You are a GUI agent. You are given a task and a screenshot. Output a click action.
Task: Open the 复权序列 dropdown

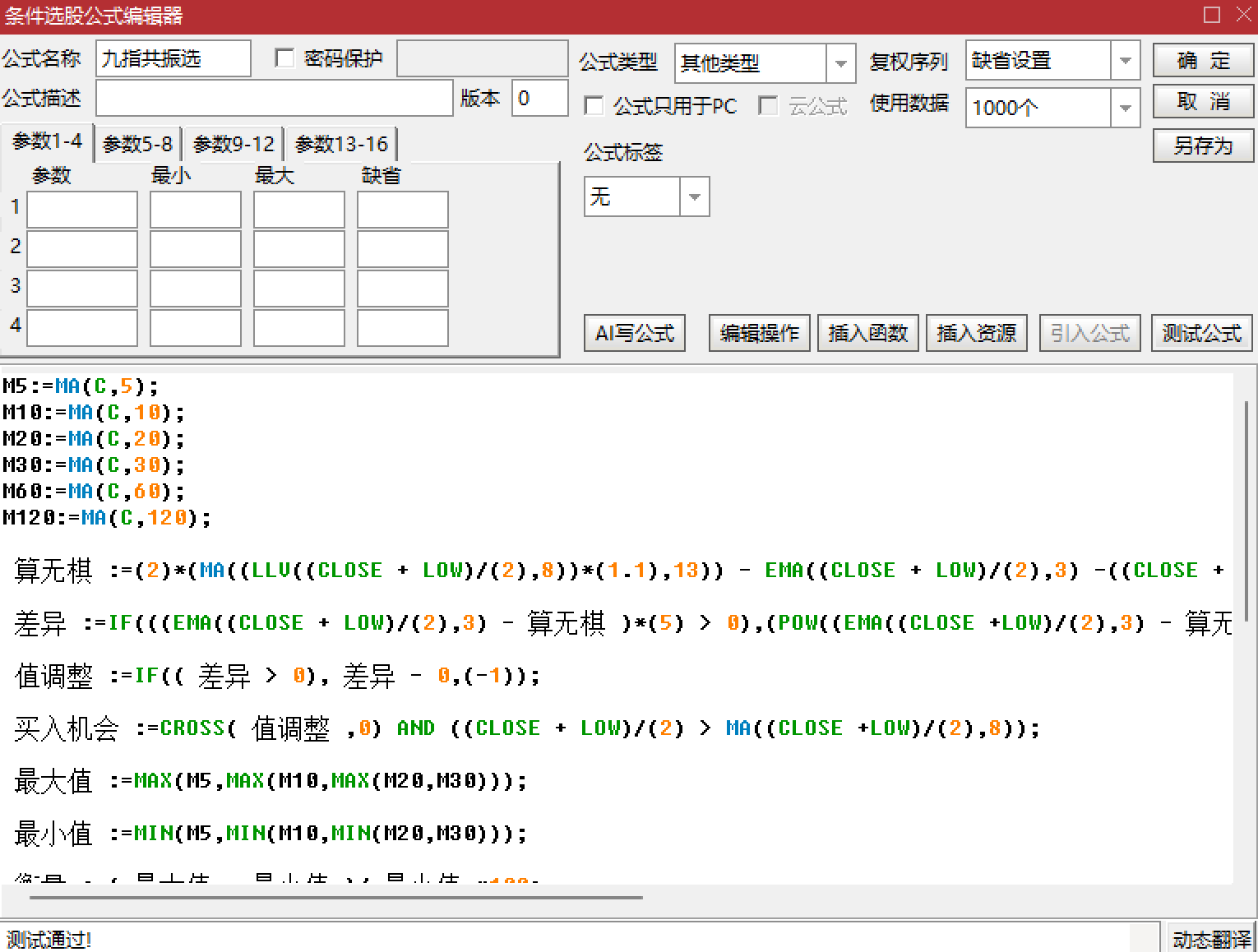coord(1125,61)
